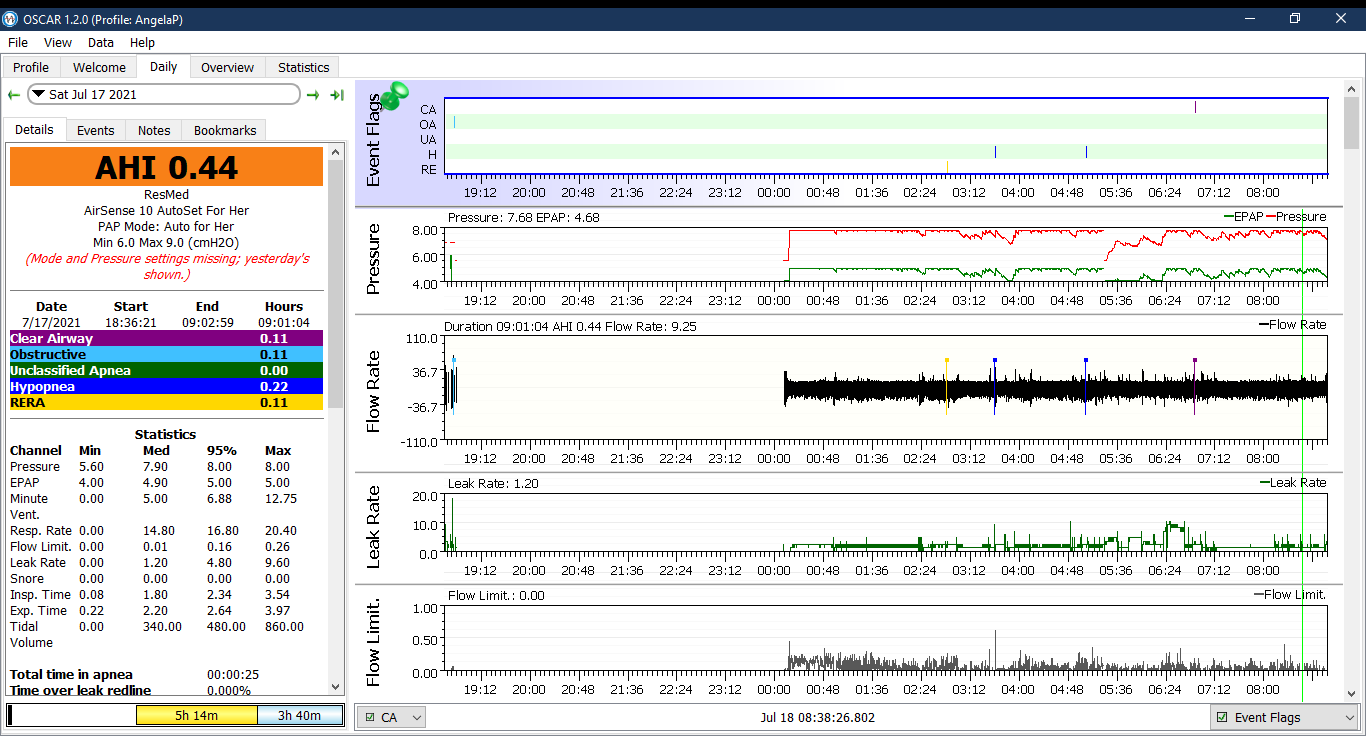The image size is (1366, 736).
Task: Switch to the Welcome tab
Action: (x=99, y=67)
